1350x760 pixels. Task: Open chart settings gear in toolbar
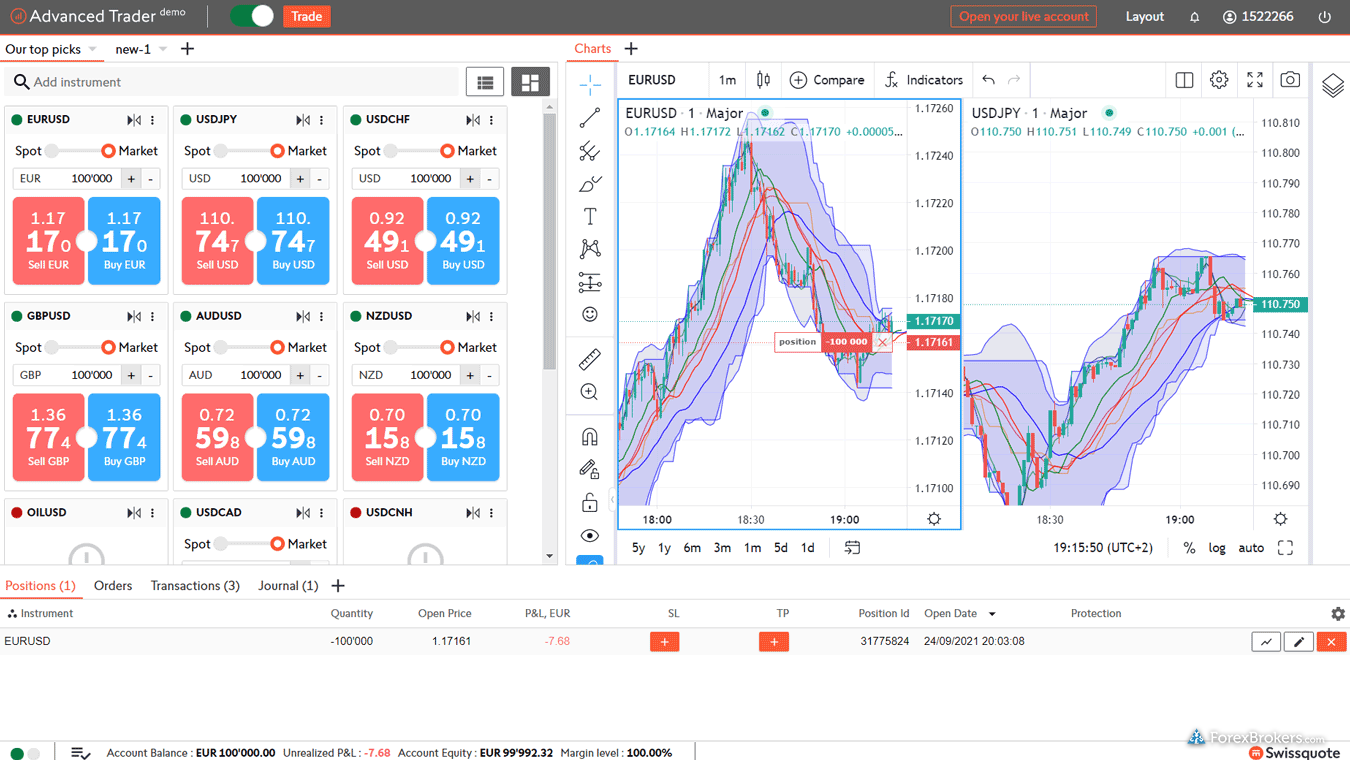pyautogui.click(x=1219, y=80)
